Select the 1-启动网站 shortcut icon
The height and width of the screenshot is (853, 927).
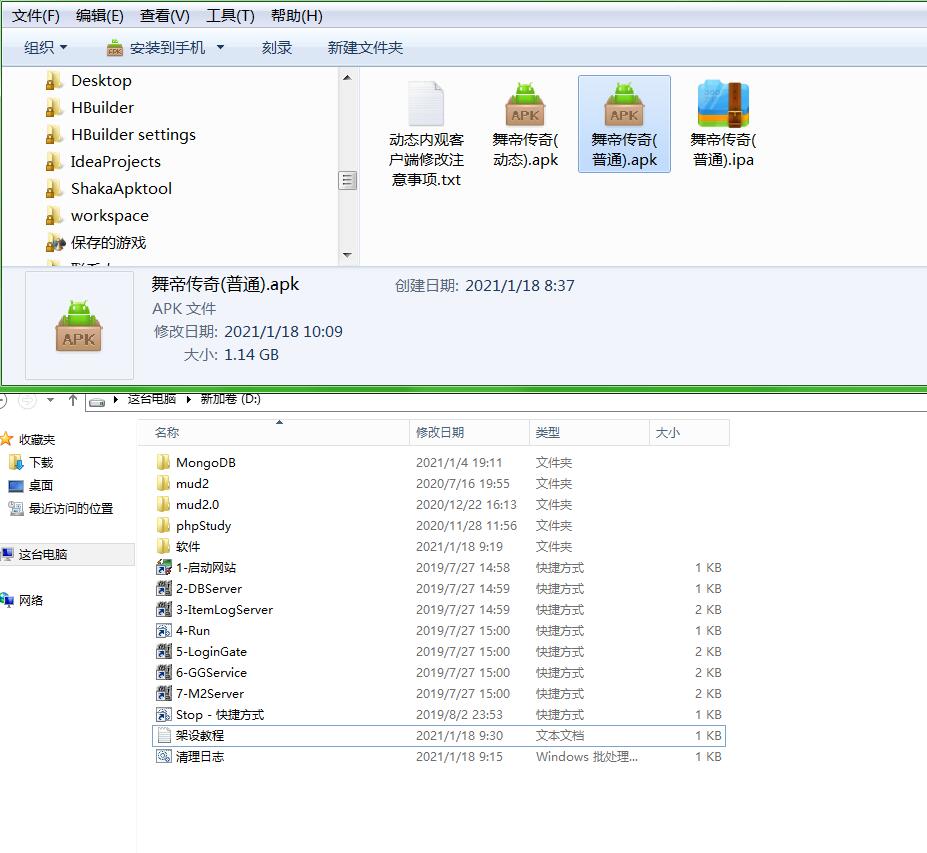click(x=164, y=568)
